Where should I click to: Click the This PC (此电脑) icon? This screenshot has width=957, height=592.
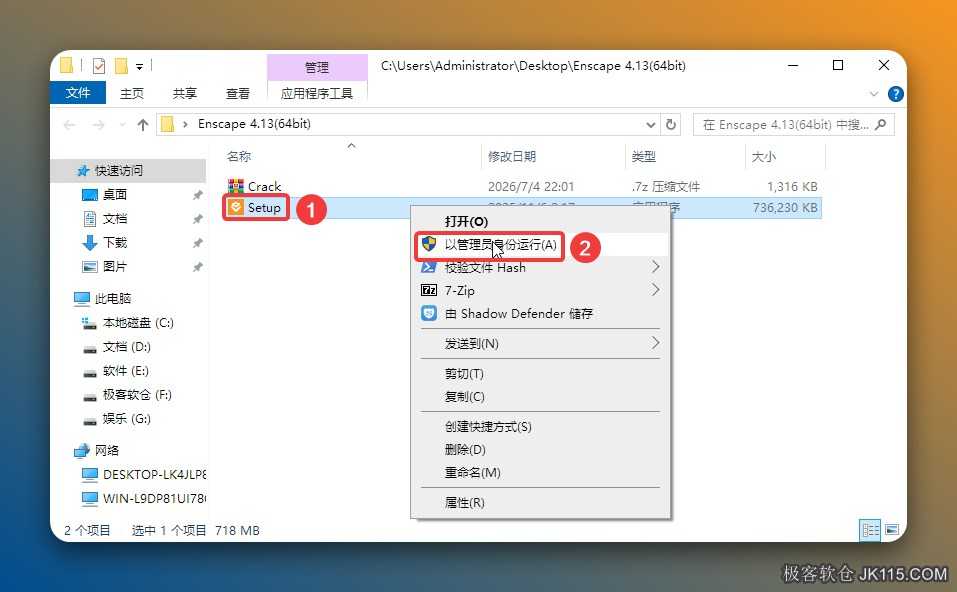[82, 298]
